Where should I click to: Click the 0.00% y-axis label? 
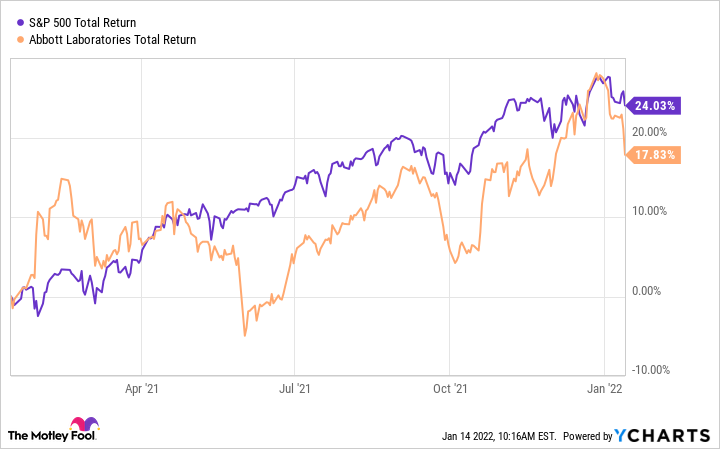(x=647, y=291)
